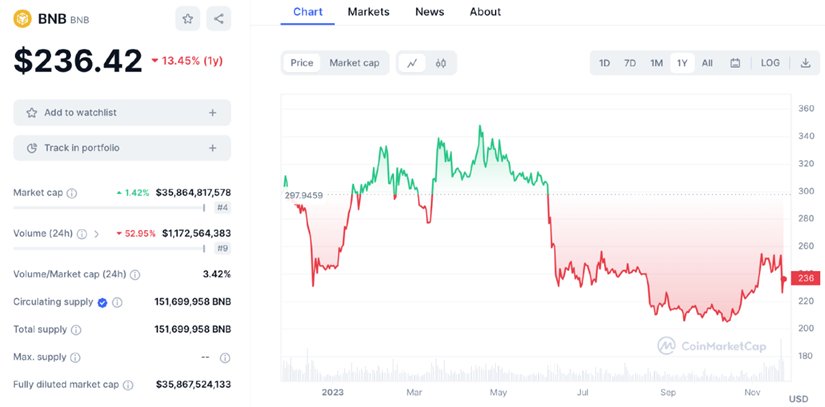Open the share options icon
This screenshot has width=825, height=407.
coord(219,19)
